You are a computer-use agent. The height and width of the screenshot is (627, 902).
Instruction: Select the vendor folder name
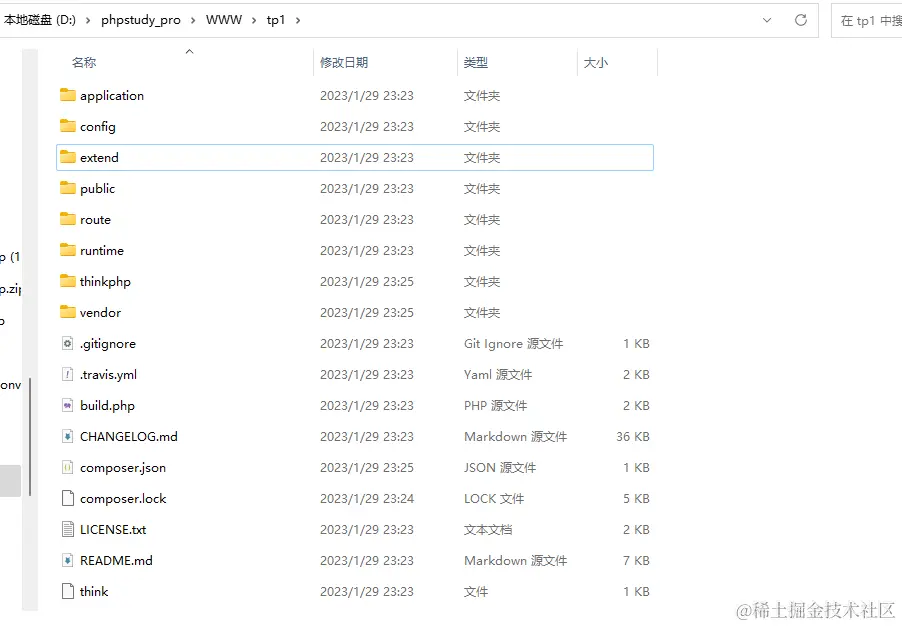pyautogui.click(x=101, y=313)
